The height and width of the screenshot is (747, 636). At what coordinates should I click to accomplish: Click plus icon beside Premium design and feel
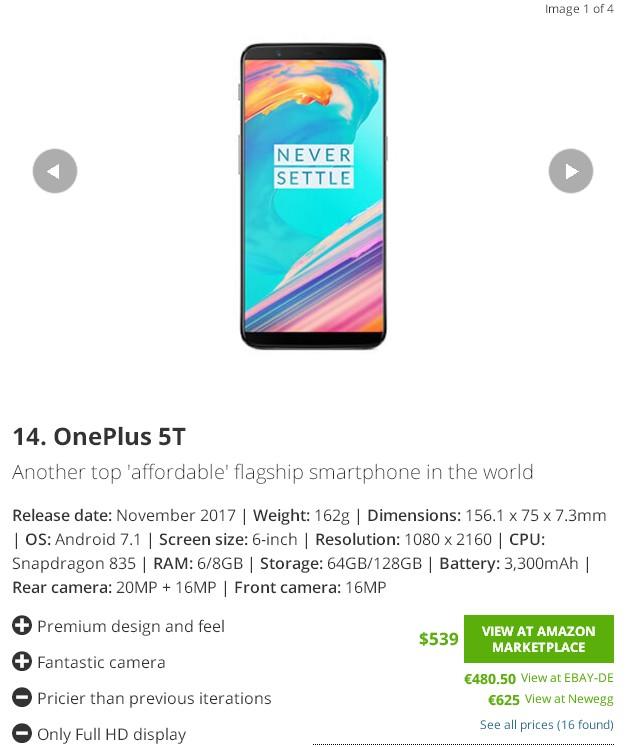22,626
